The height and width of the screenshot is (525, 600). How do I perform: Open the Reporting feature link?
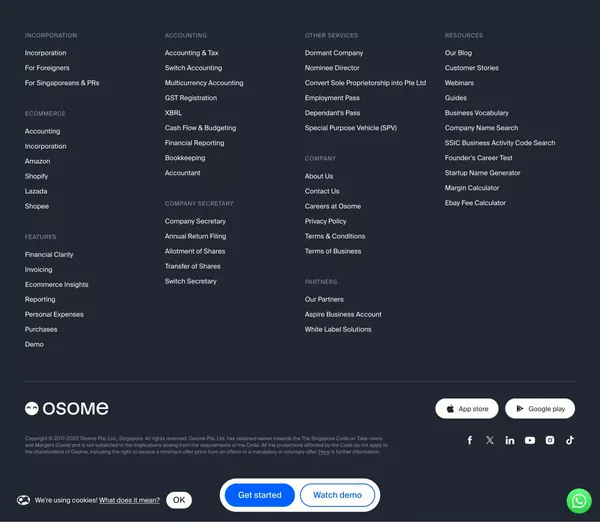[40, 299]
